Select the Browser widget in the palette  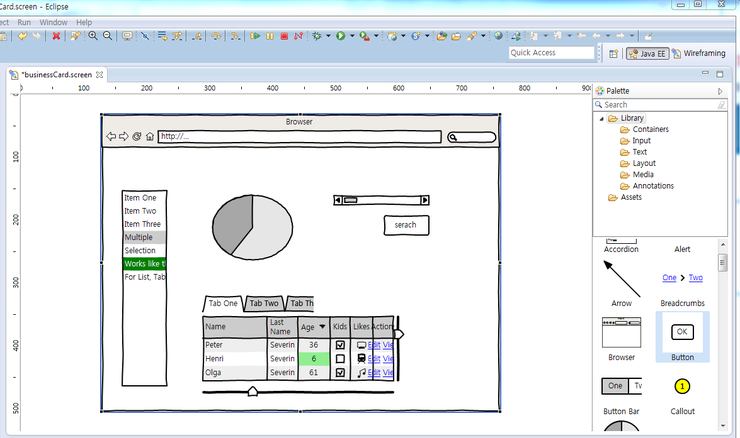[x=622, y=339]
